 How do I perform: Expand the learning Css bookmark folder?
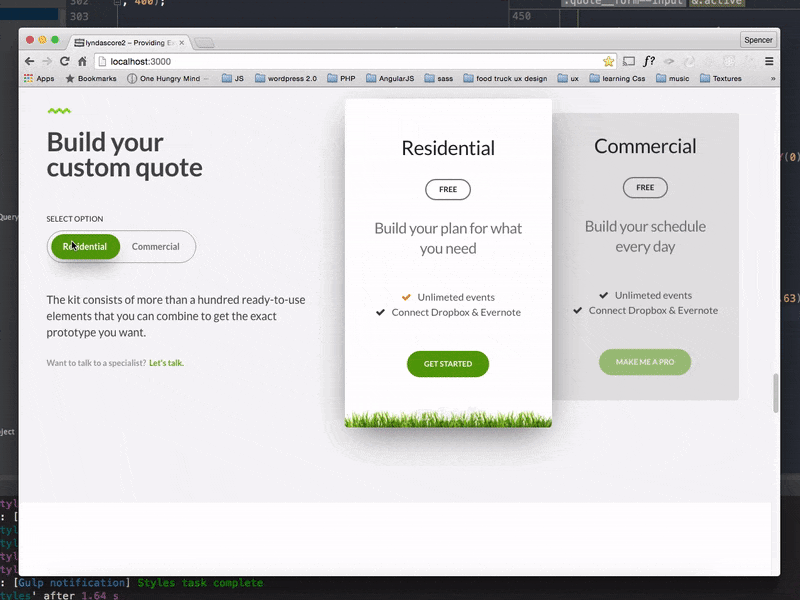click(x=617, y=79)
